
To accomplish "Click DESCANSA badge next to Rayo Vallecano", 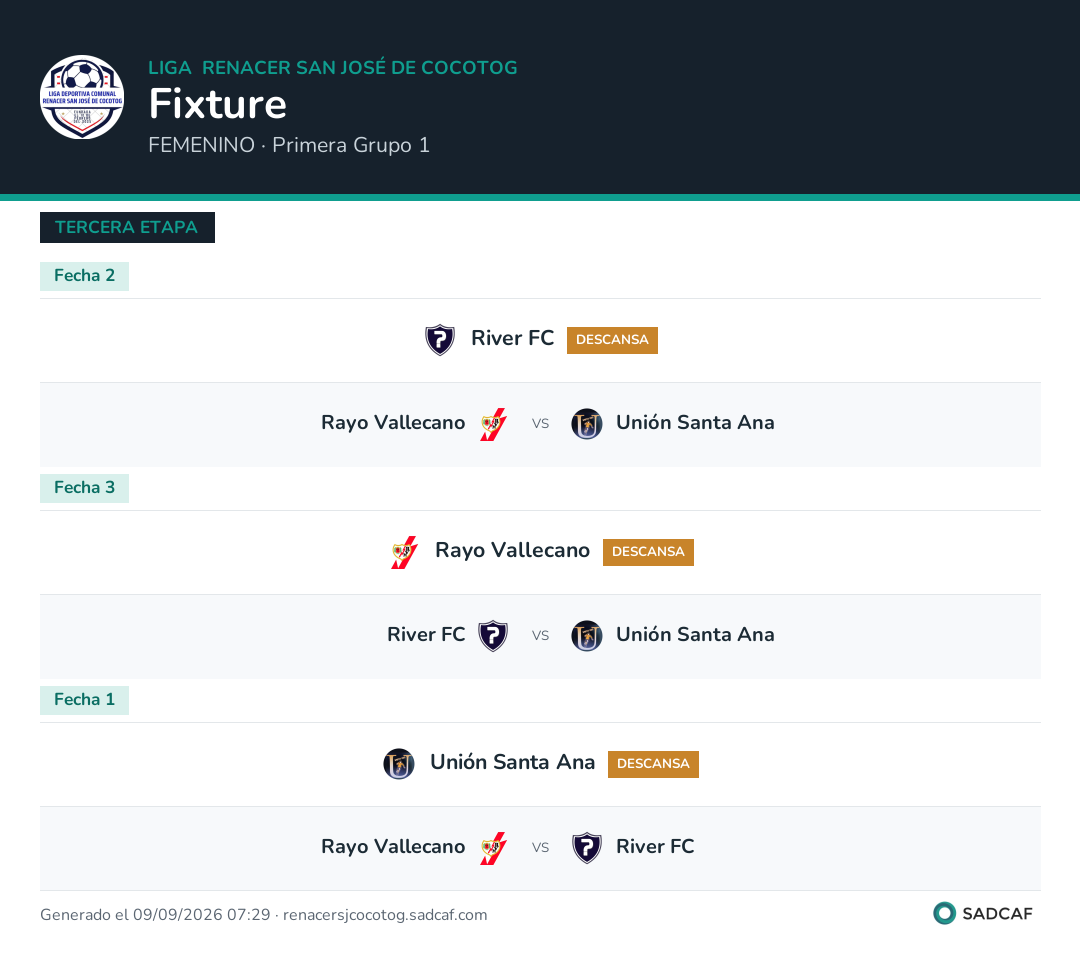I will (x=648, y=553).
